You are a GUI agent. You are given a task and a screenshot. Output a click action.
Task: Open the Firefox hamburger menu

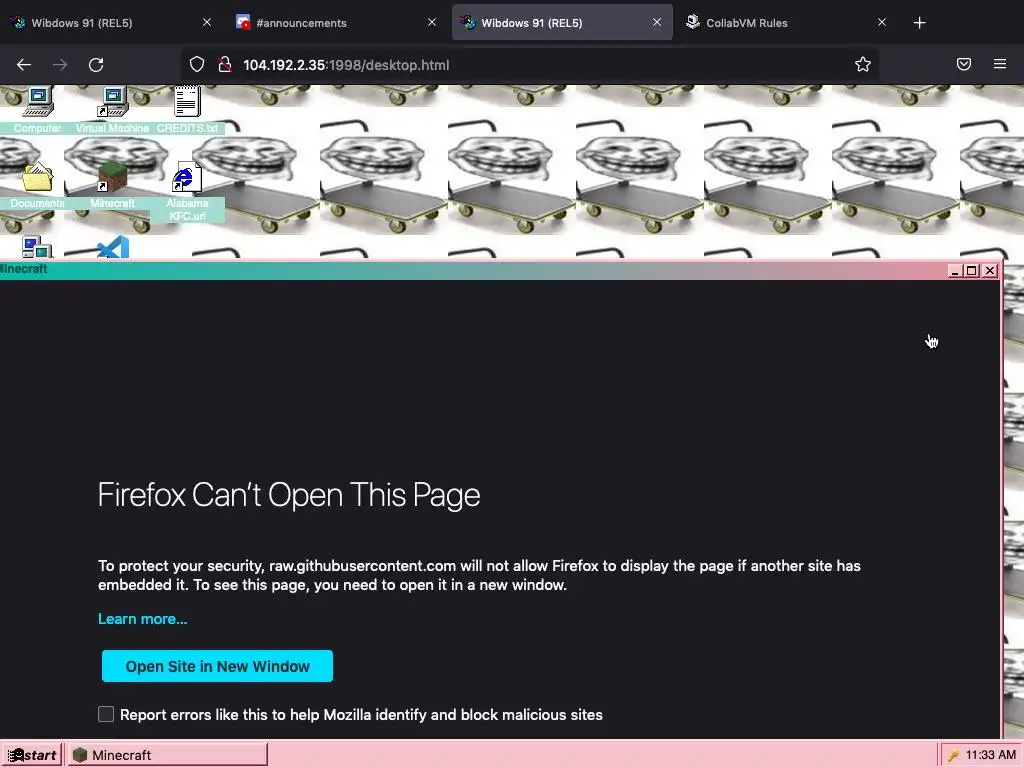[x=1000, y=64]
